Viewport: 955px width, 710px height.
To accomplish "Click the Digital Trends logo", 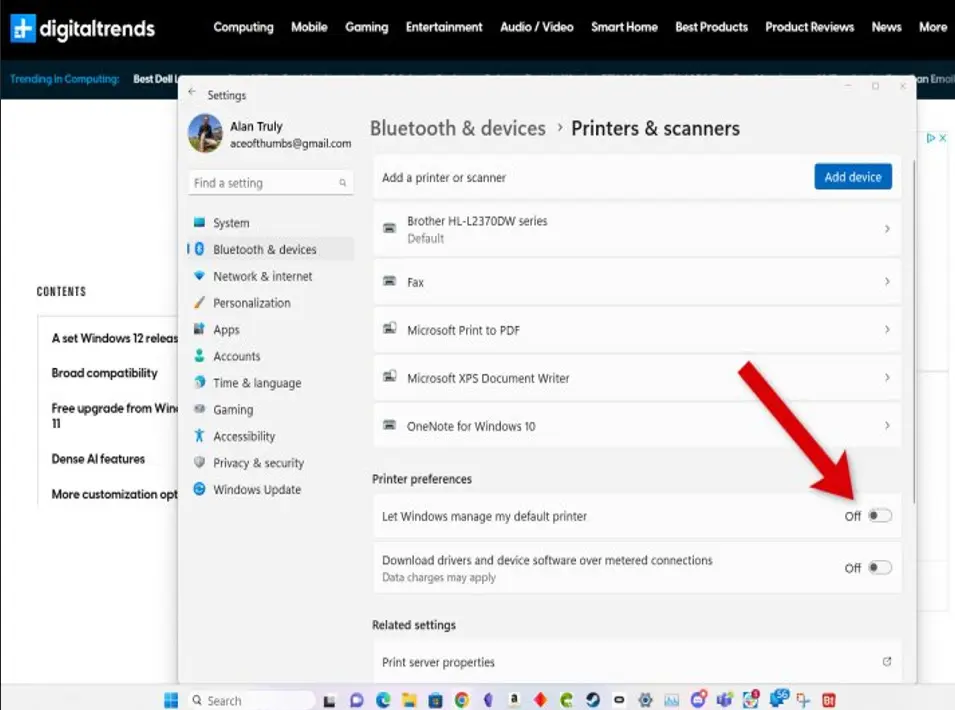I will [x=83, y=28].
